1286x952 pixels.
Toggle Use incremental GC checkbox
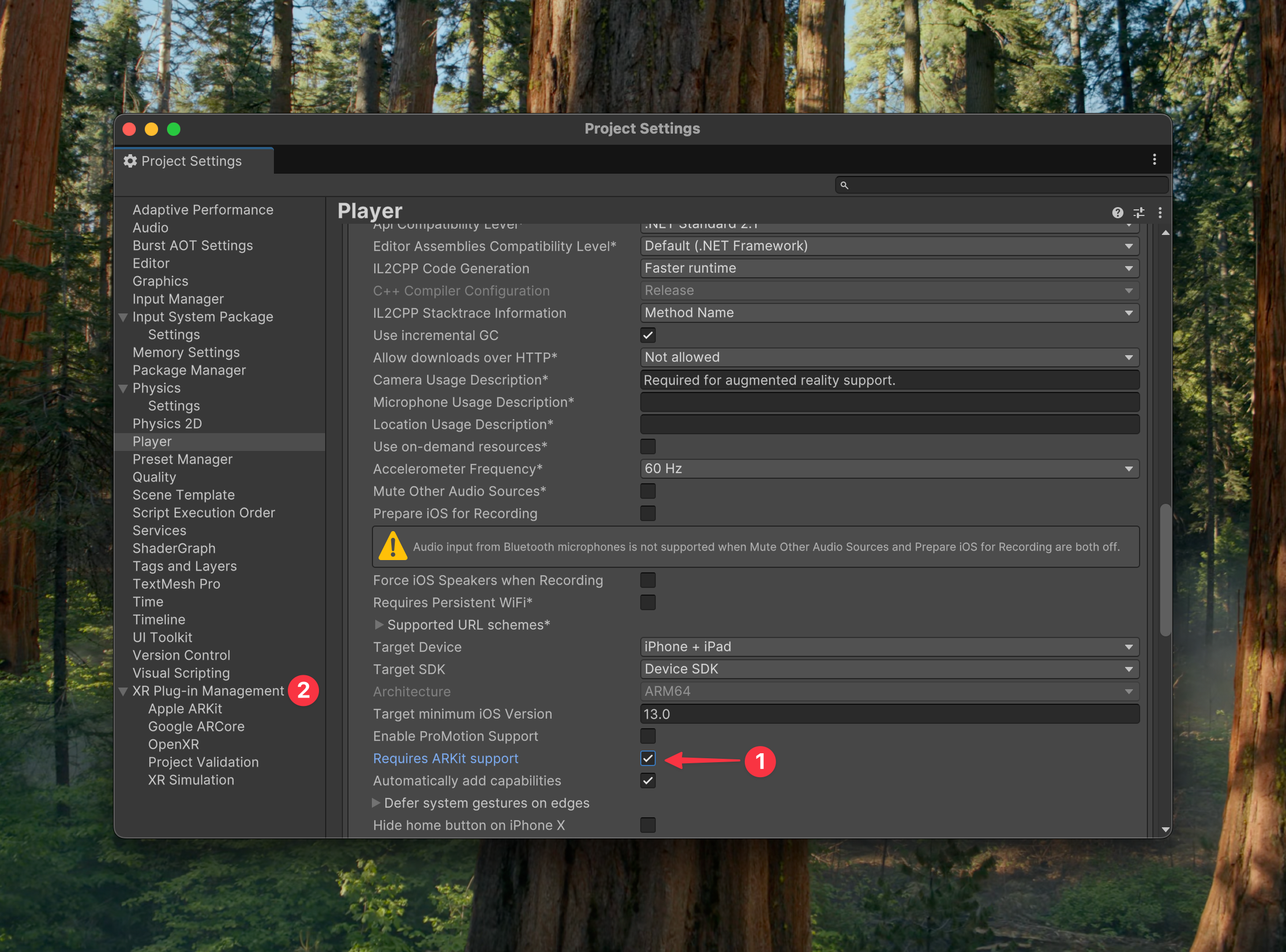click(x=647, y=335)
